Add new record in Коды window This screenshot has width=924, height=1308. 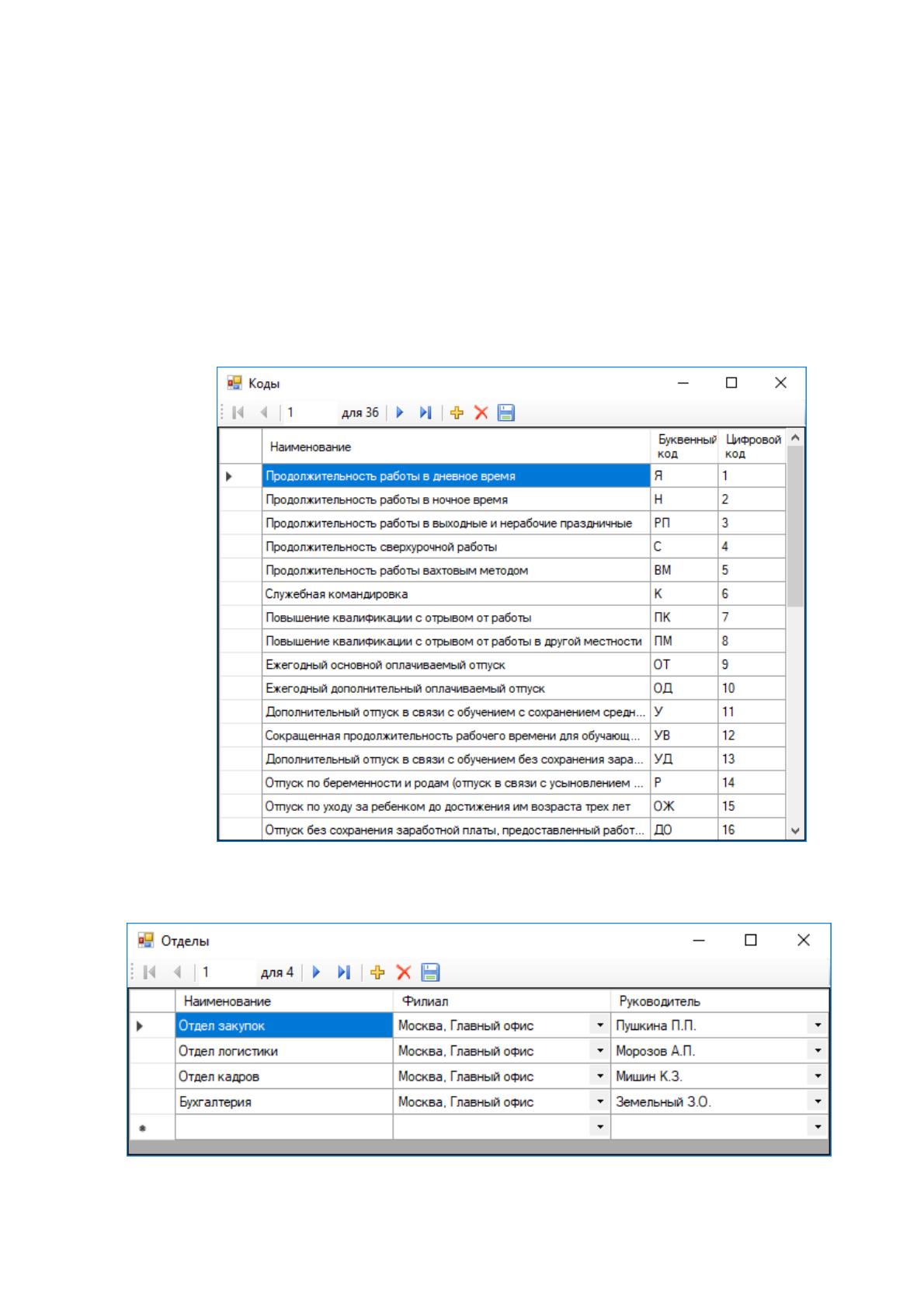pyautogui.click(x=457, y=413)
